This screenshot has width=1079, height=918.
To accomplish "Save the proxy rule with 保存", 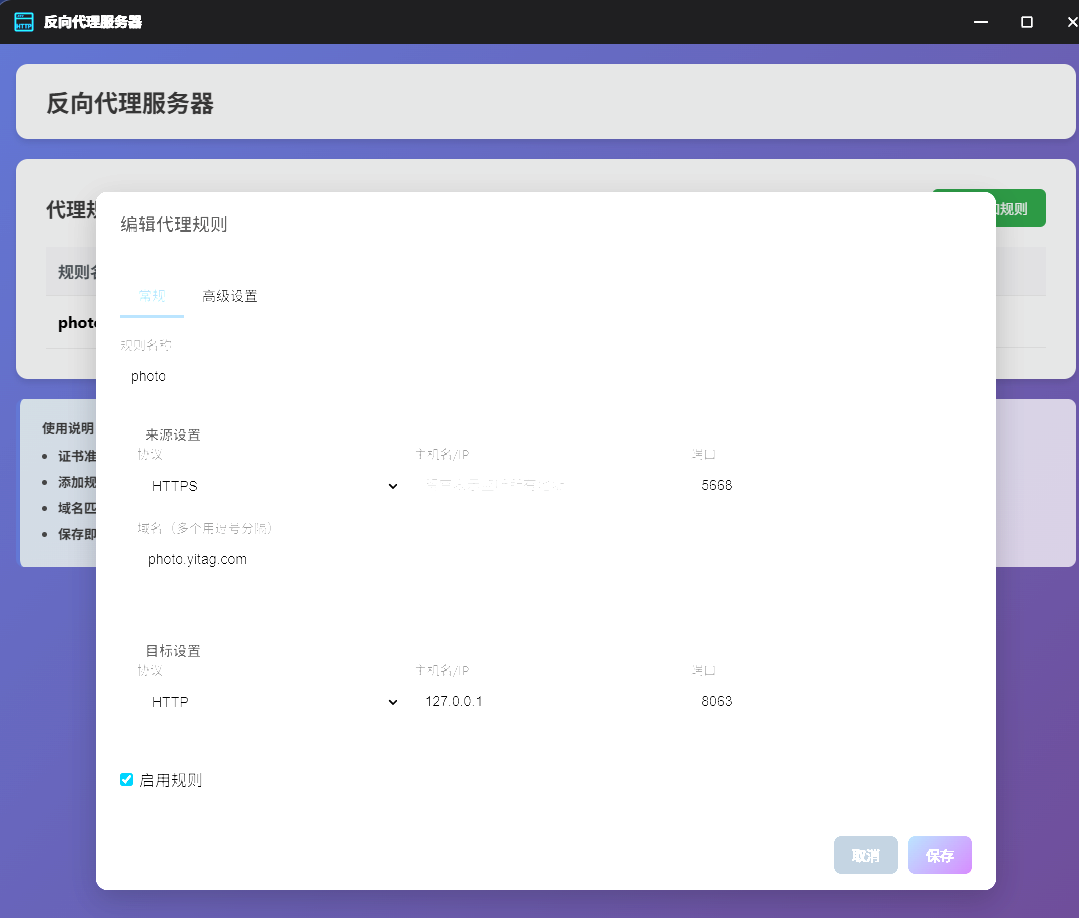I will (940, 855).
